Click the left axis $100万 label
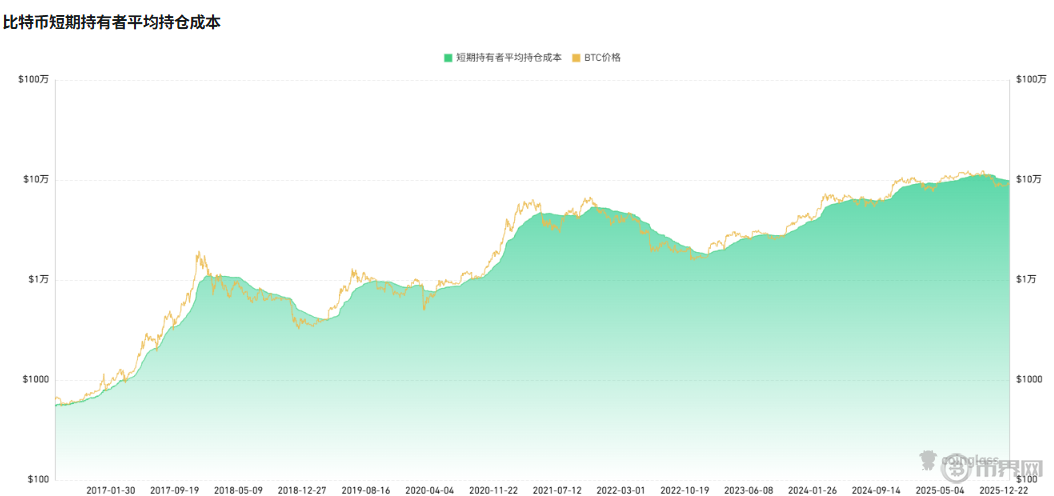 pos(33,80)
